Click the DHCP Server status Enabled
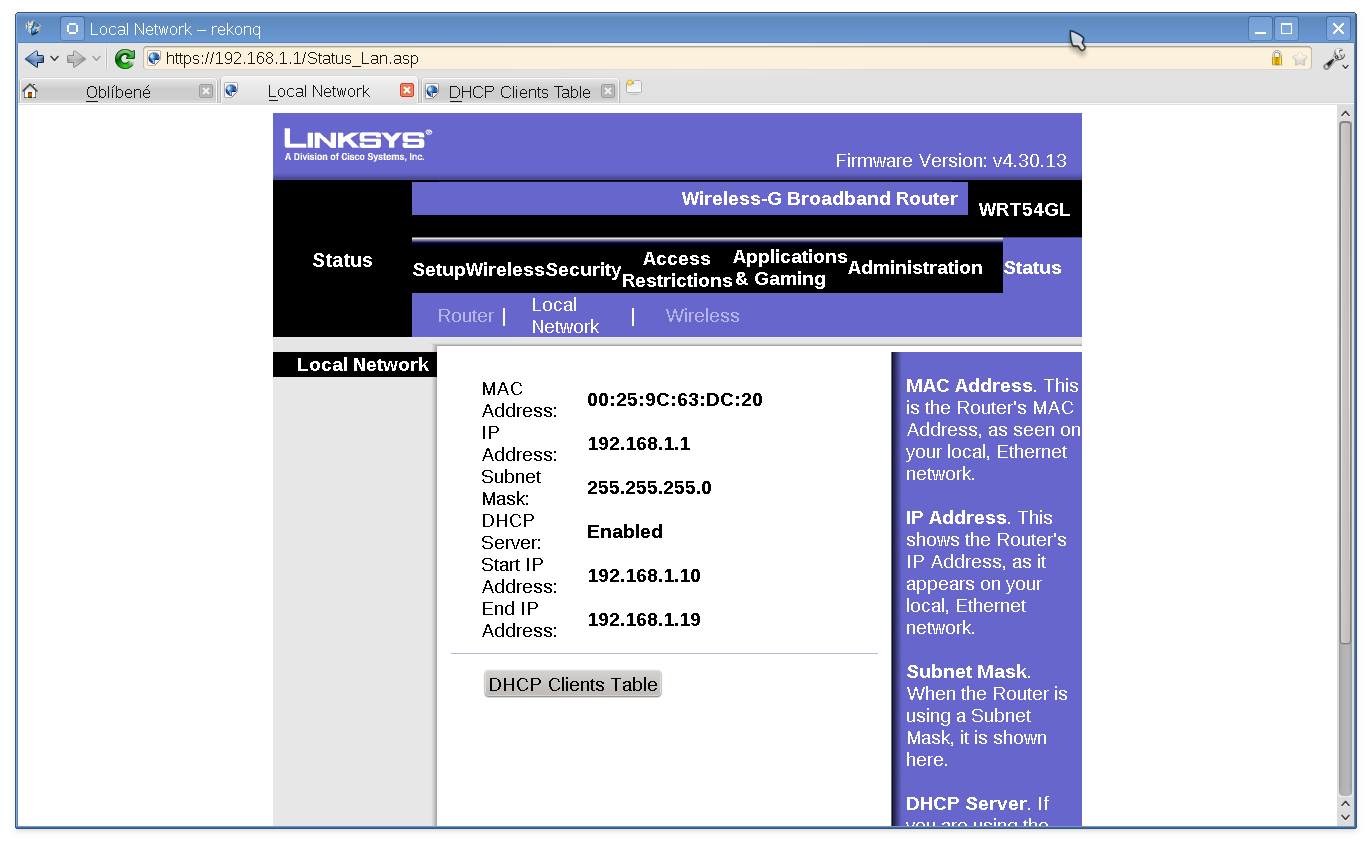This screenshot has width=1372, height=847. (x=625, y=532)
